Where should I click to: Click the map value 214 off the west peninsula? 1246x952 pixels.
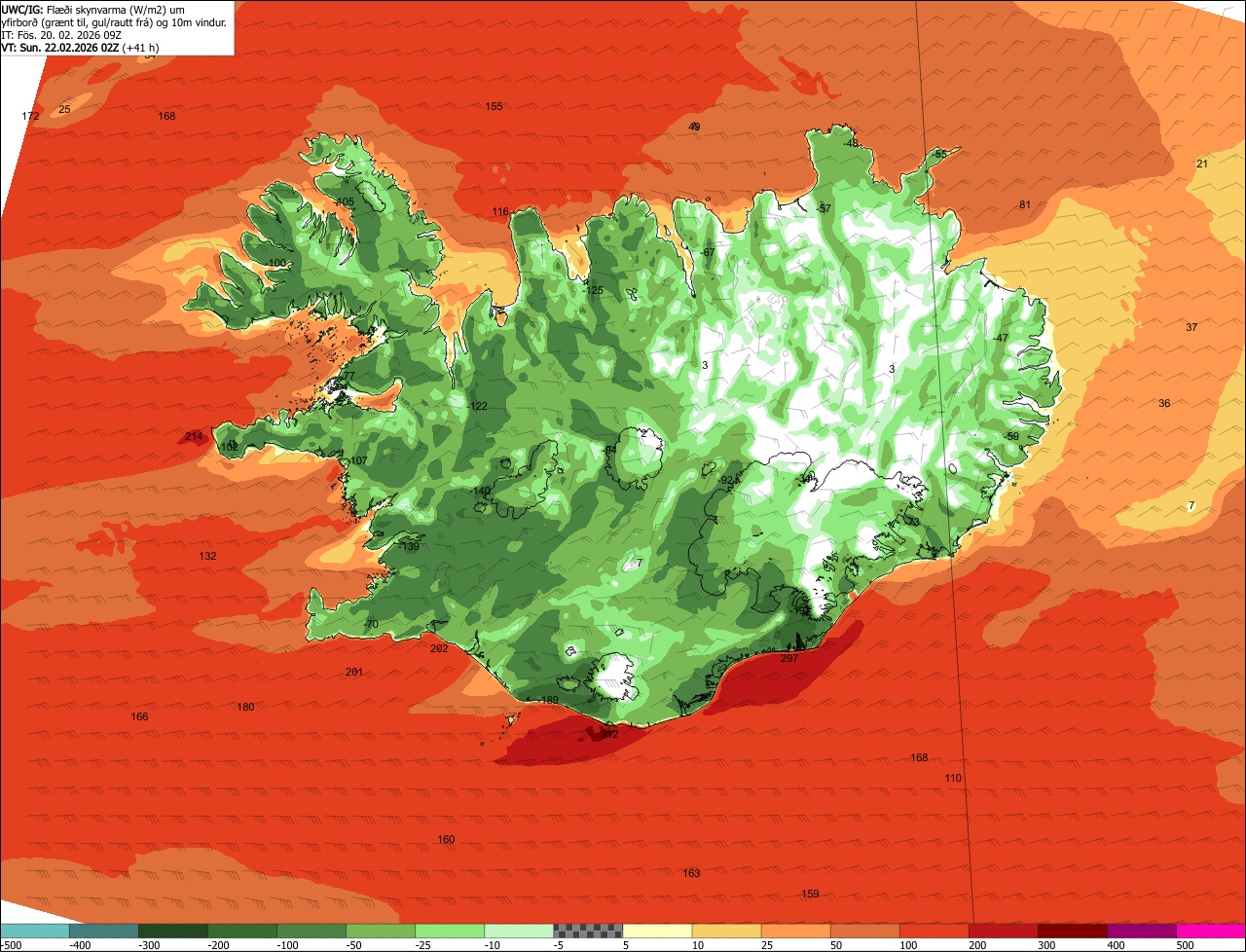194,436
